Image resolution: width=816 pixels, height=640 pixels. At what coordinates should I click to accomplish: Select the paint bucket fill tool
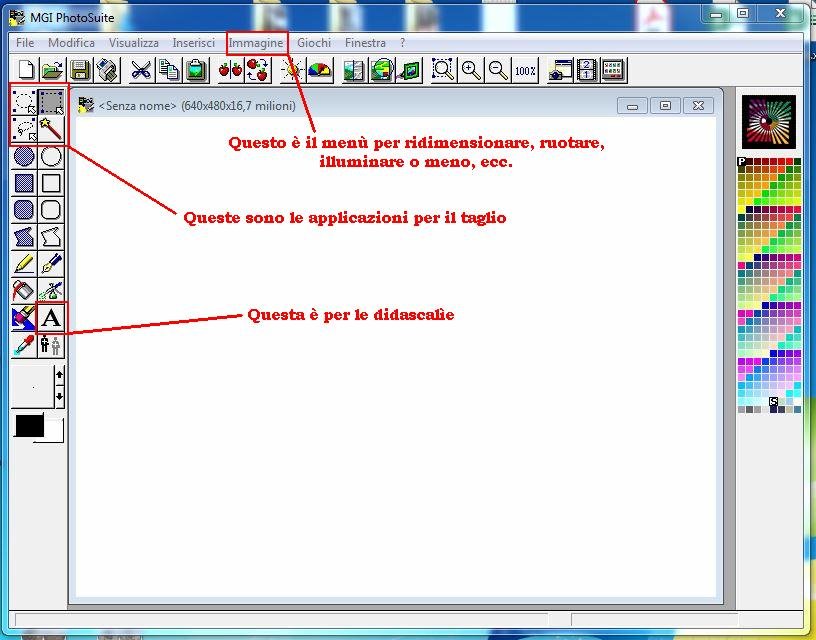click(x=24, y=291)
